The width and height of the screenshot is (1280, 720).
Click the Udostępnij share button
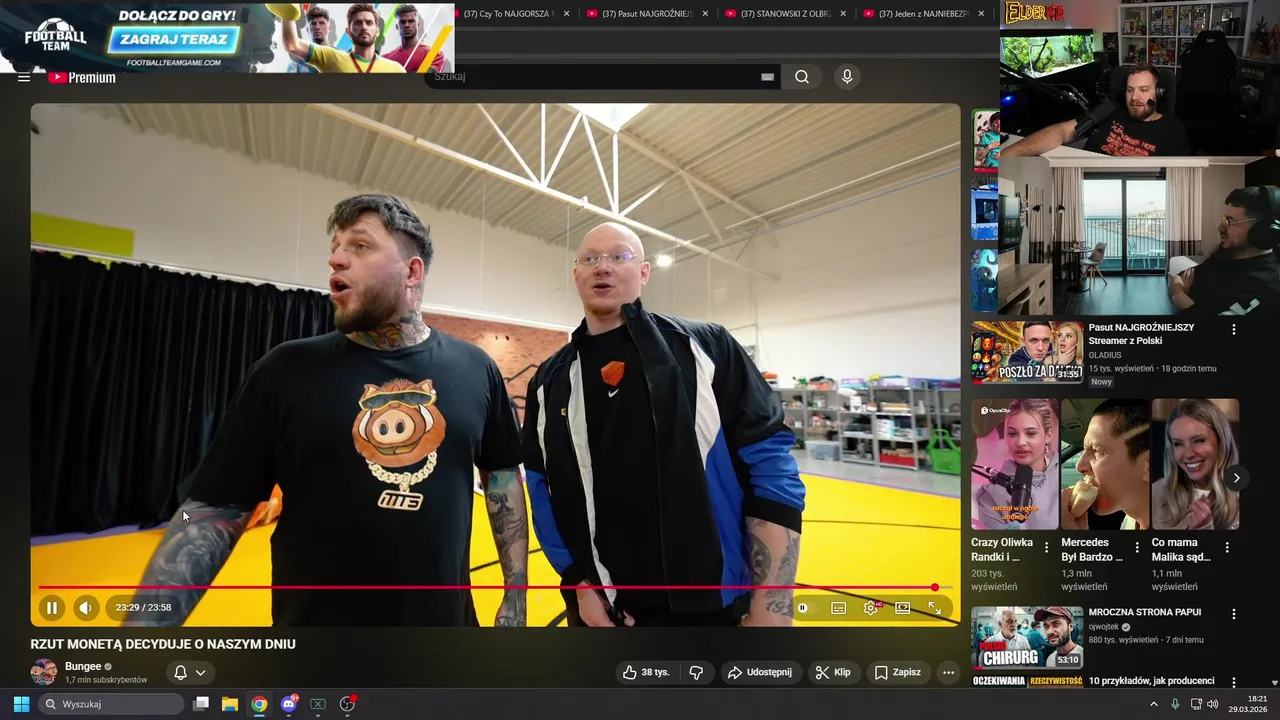tap(760, 672)
